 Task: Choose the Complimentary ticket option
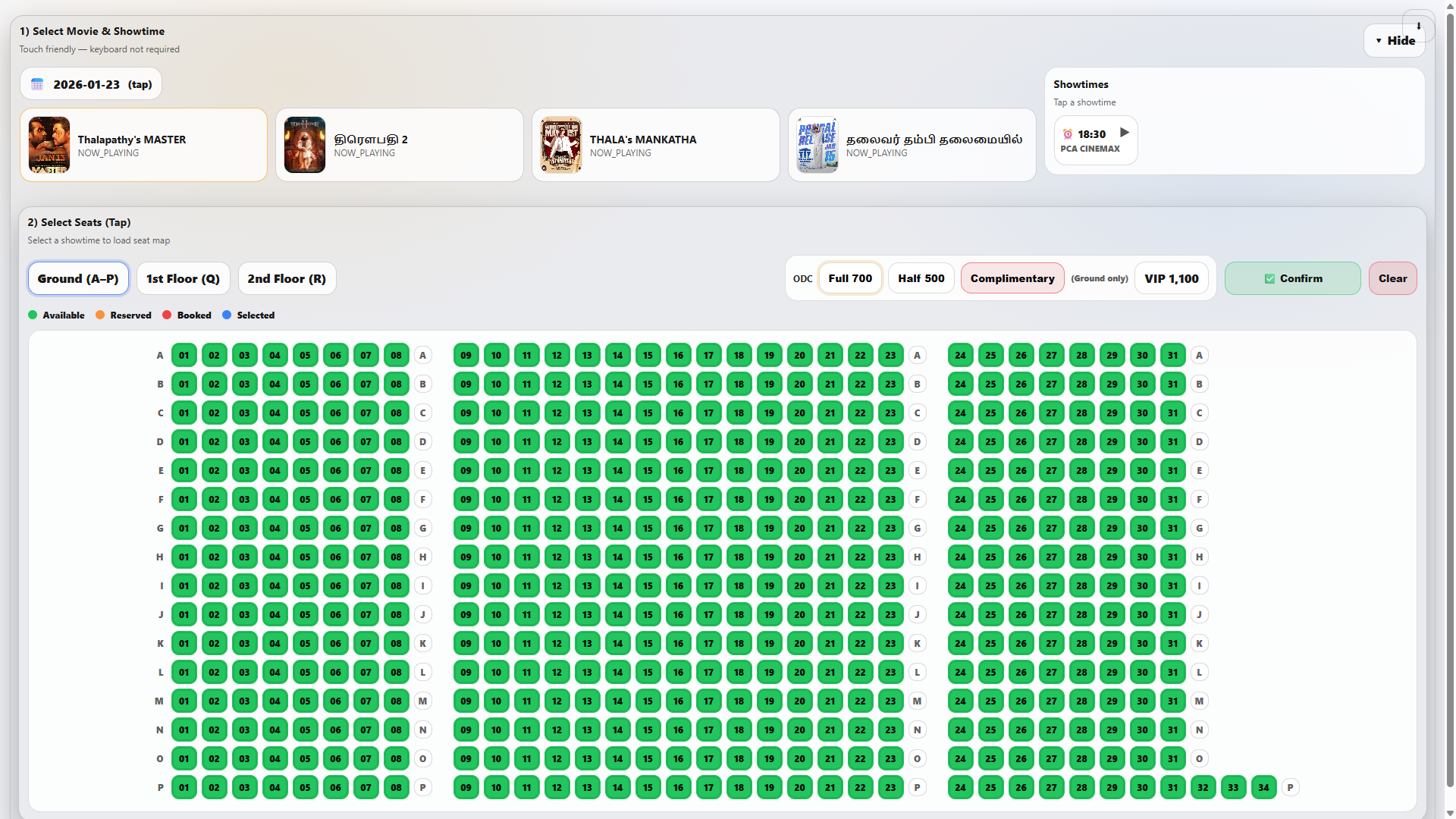(1012, 278)
